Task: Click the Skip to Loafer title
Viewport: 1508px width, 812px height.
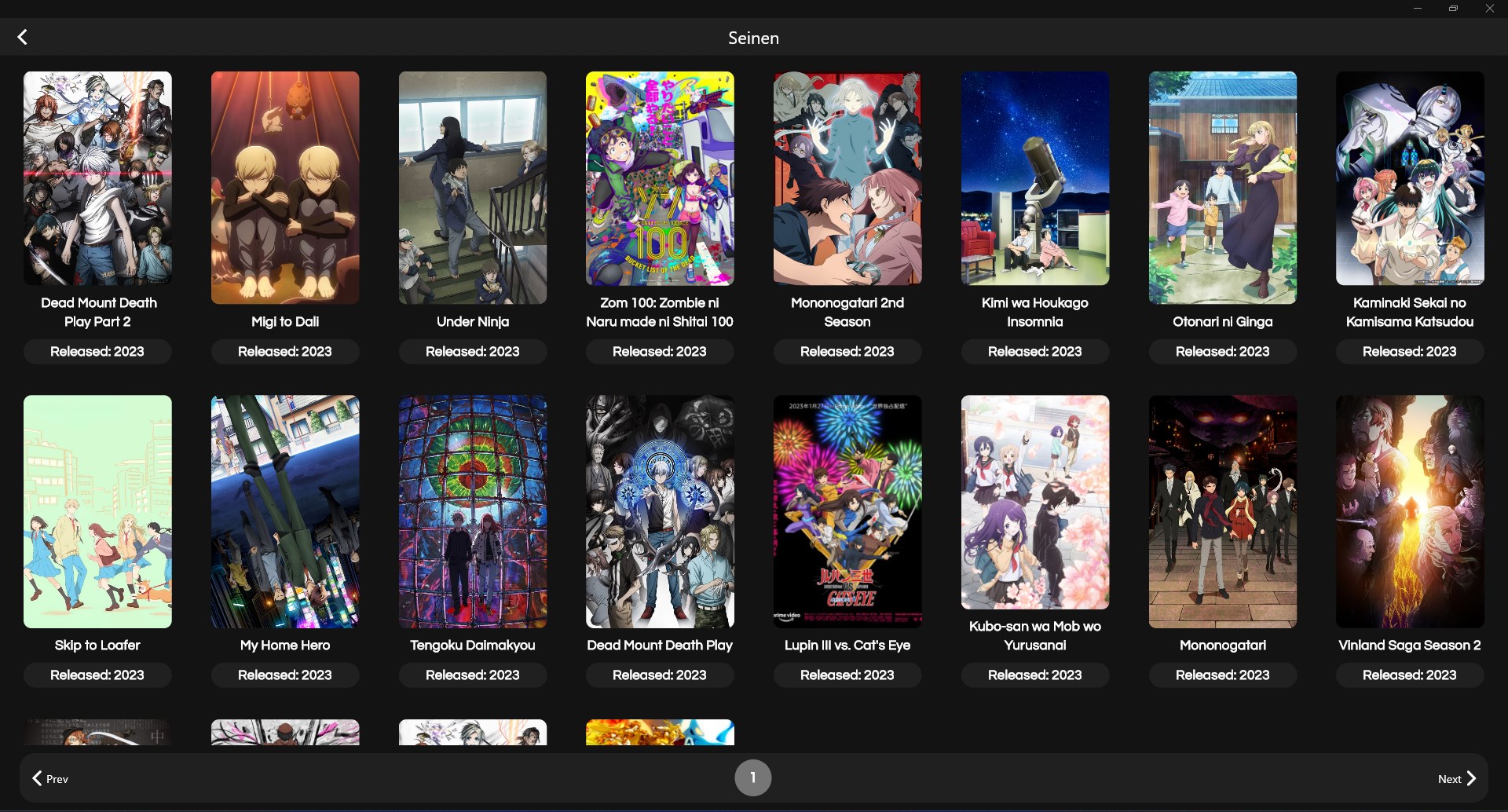Action: pyautogui.click(x=97, y=646)
